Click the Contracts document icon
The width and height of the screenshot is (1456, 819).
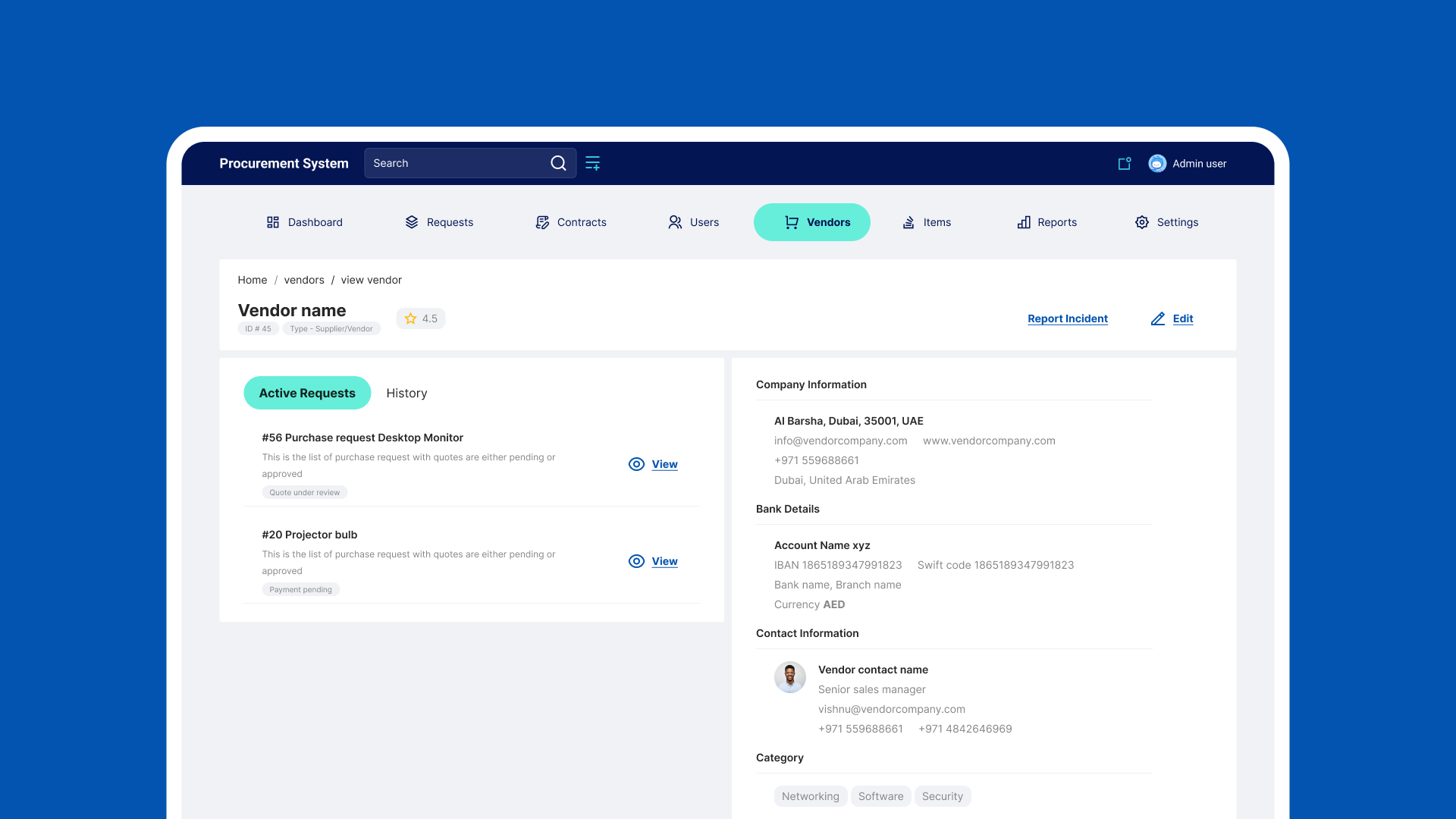[x=542, y=222]
